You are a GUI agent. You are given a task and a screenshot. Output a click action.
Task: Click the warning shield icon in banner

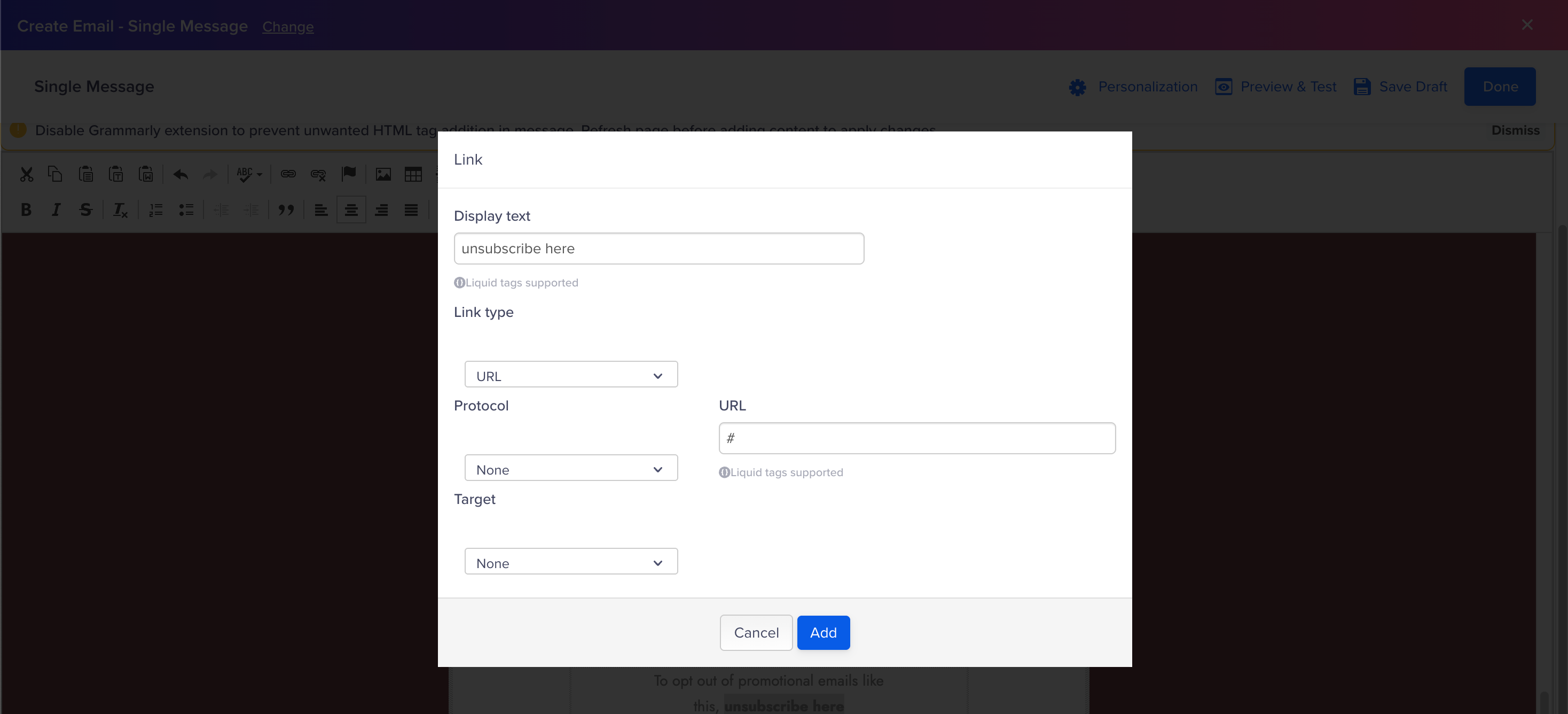click(x=18, y=130)
